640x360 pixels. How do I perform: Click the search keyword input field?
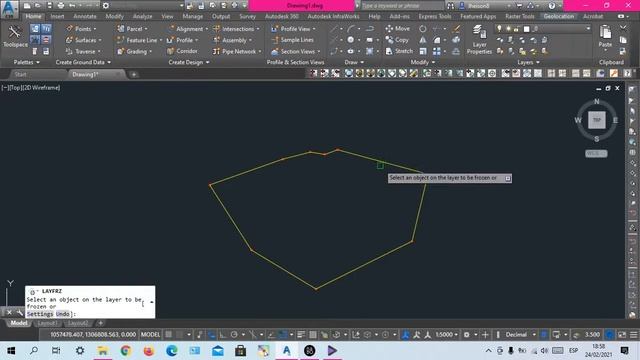pos(402,6)
